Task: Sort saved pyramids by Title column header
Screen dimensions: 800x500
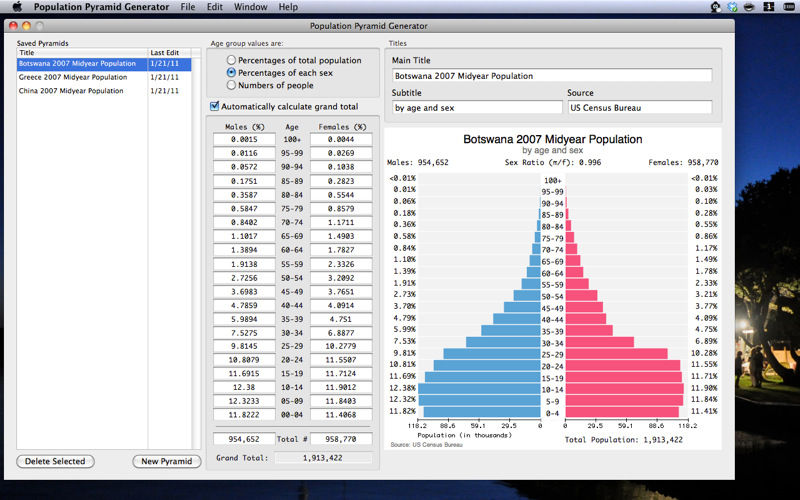Action: click(82, 53)
